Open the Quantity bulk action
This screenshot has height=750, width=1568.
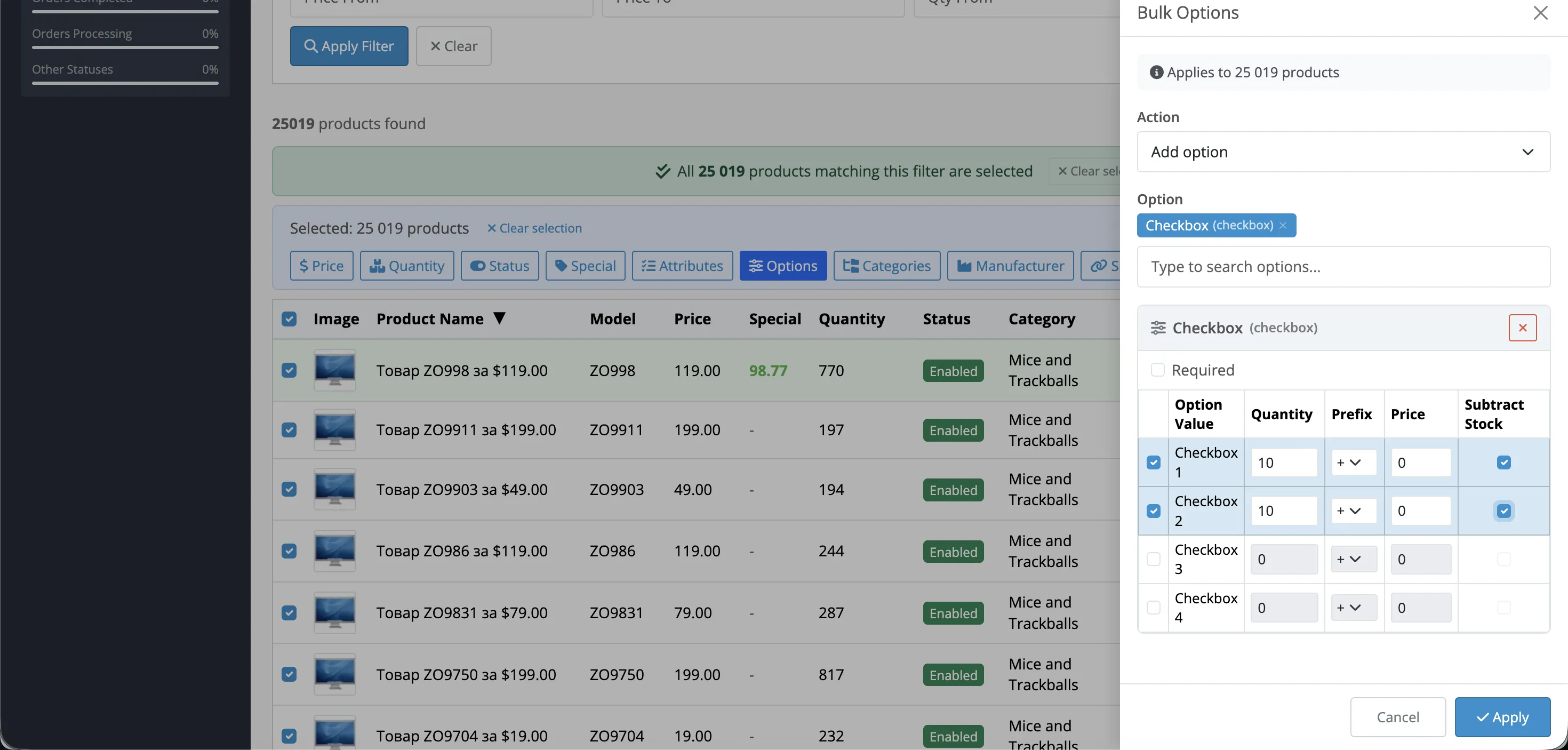coord(406,266)
